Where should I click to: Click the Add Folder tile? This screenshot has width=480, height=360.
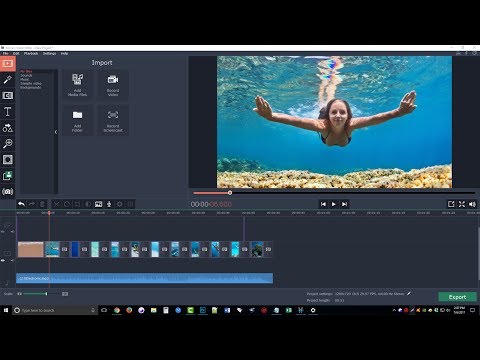pos(77,120)
